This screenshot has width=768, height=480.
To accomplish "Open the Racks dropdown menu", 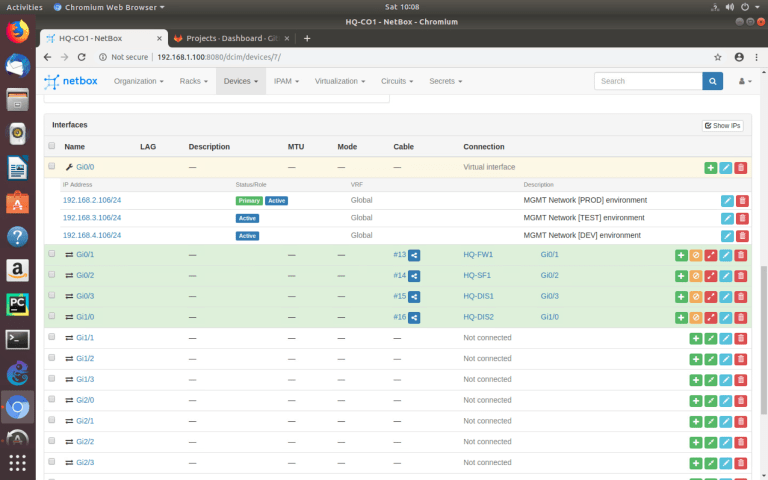I will pyautogui.click(x=193, y=81).
